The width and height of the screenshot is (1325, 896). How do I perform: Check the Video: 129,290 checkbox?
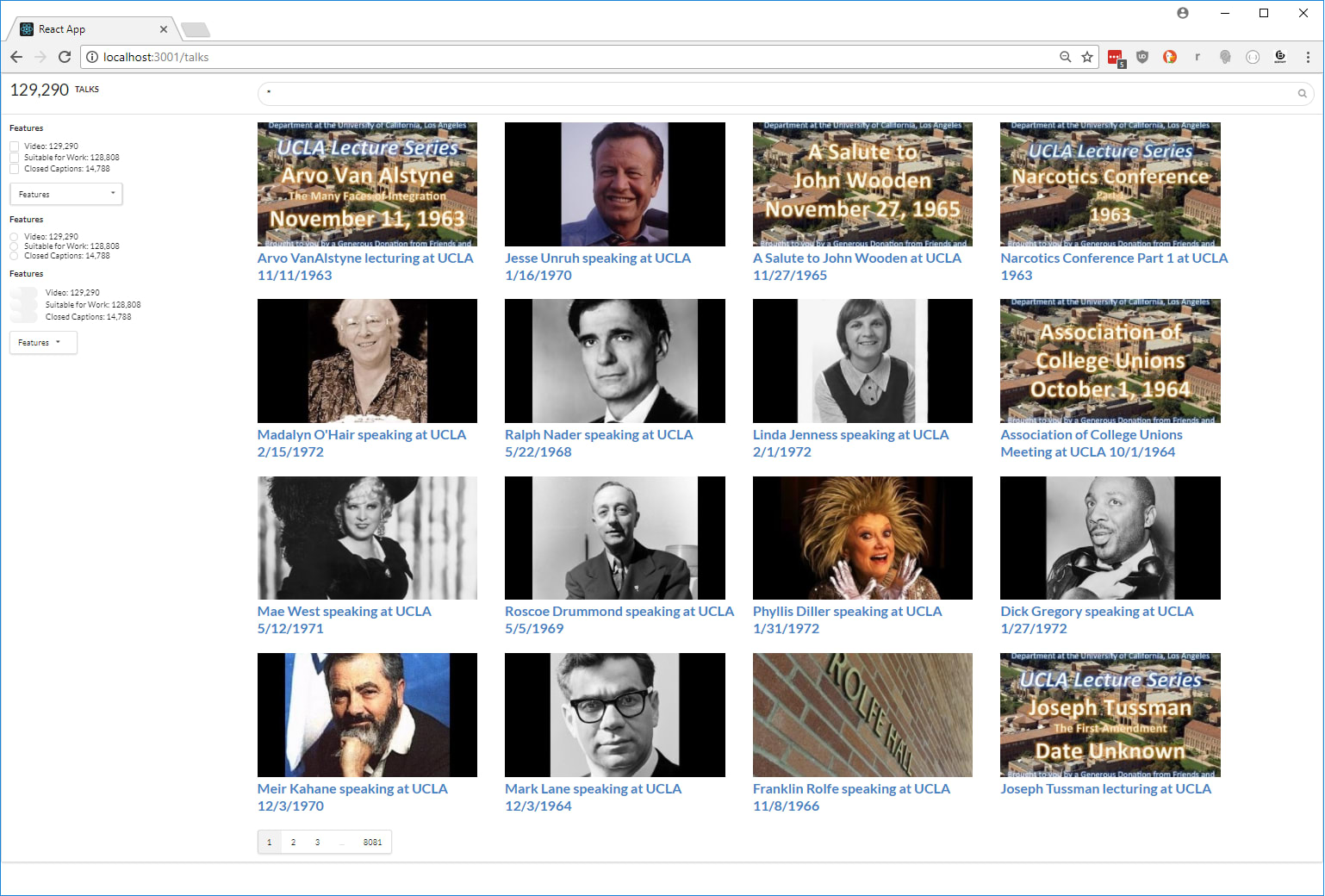pos(14,146)
